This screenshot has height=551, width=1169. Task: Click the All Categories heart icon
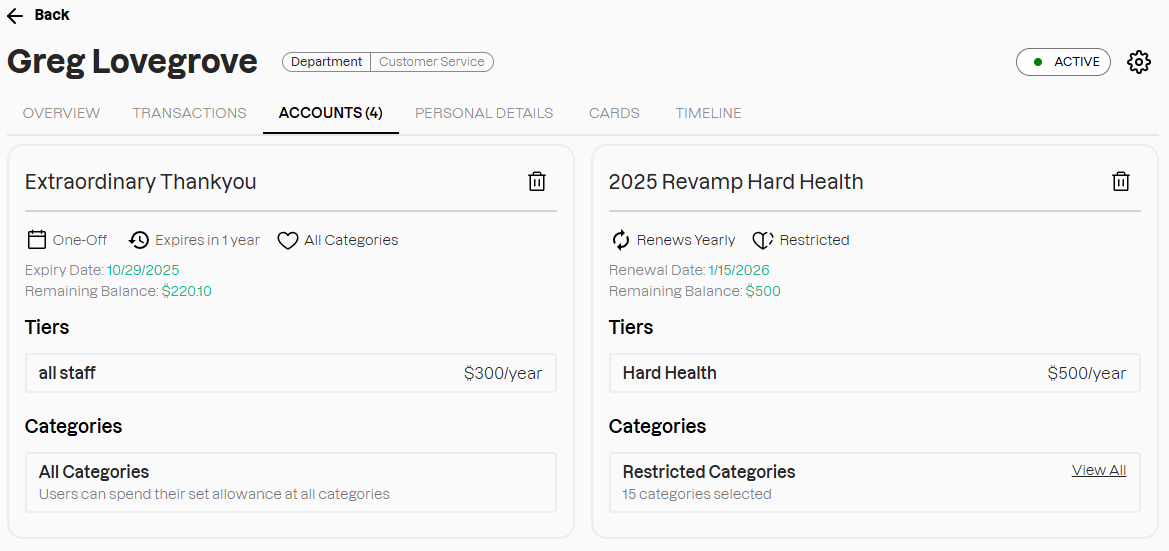click(288, 241)
